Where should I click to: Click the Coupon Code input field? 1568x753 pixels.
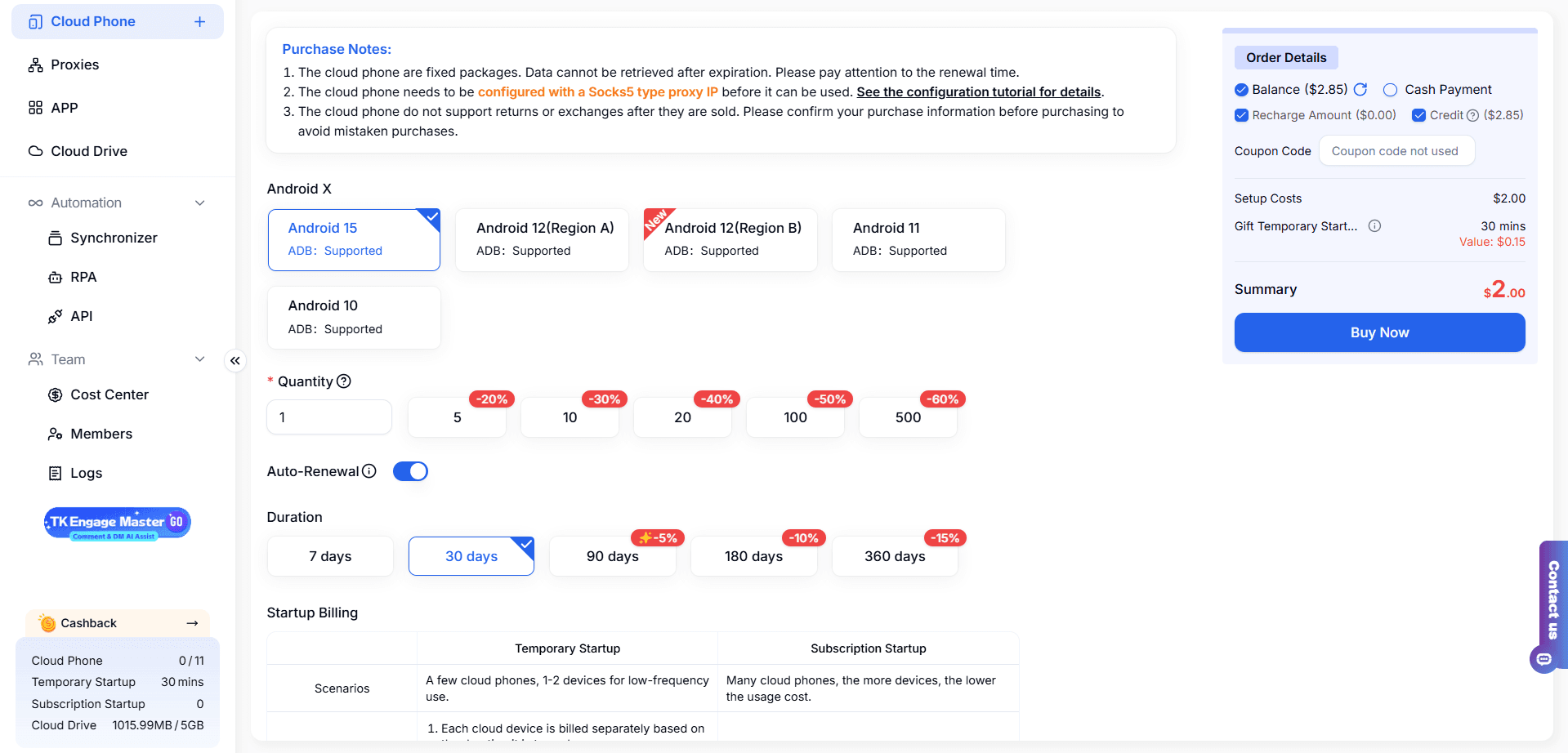pos(1396,151)
